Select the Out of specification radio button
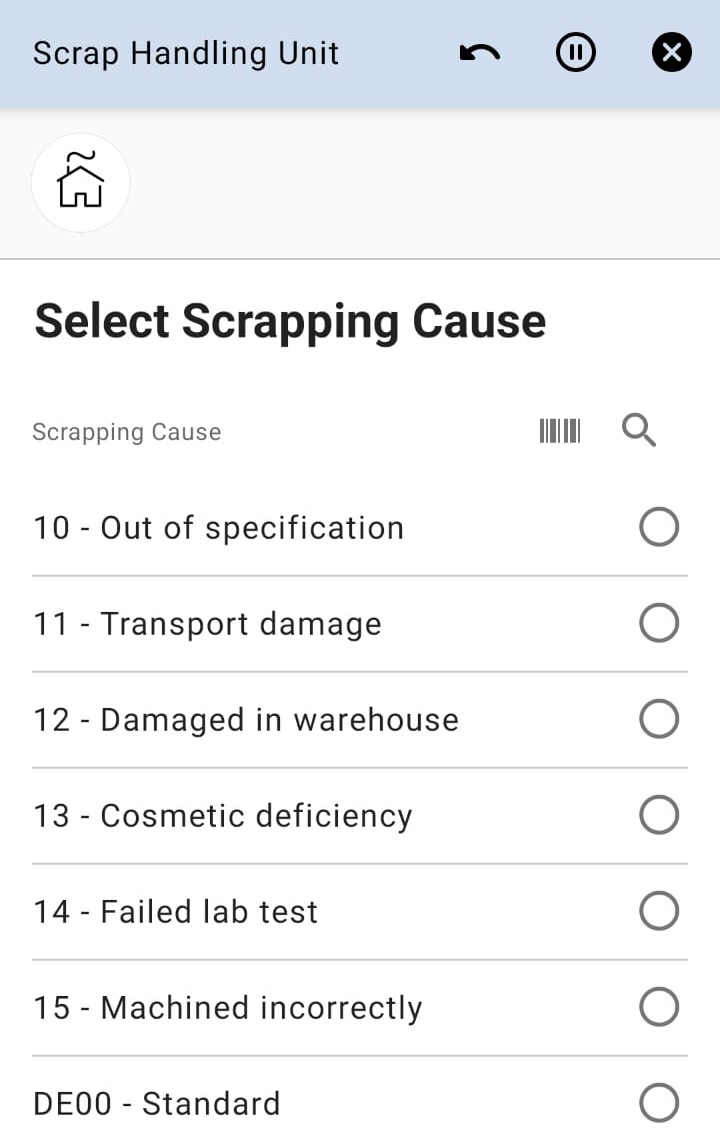Image resolution: width=720 pixels, height=1143 pixels. point(659,527)
